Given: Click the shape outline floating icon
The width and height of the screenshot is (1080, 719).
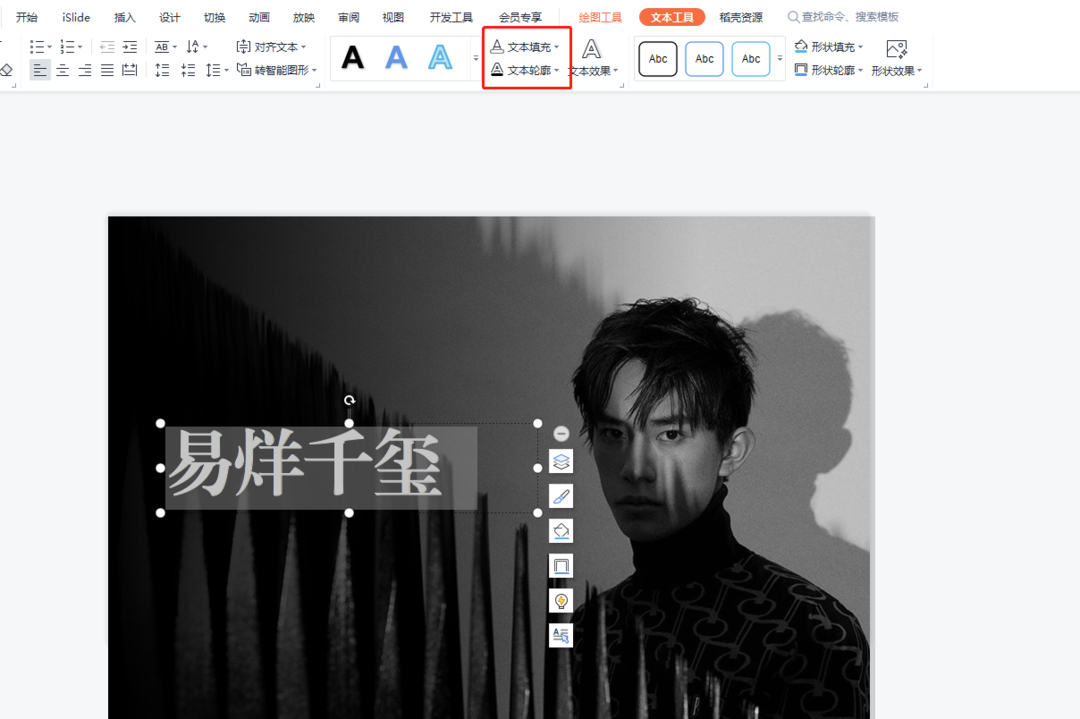Looking at the screenshot, I should pos(561,566).
